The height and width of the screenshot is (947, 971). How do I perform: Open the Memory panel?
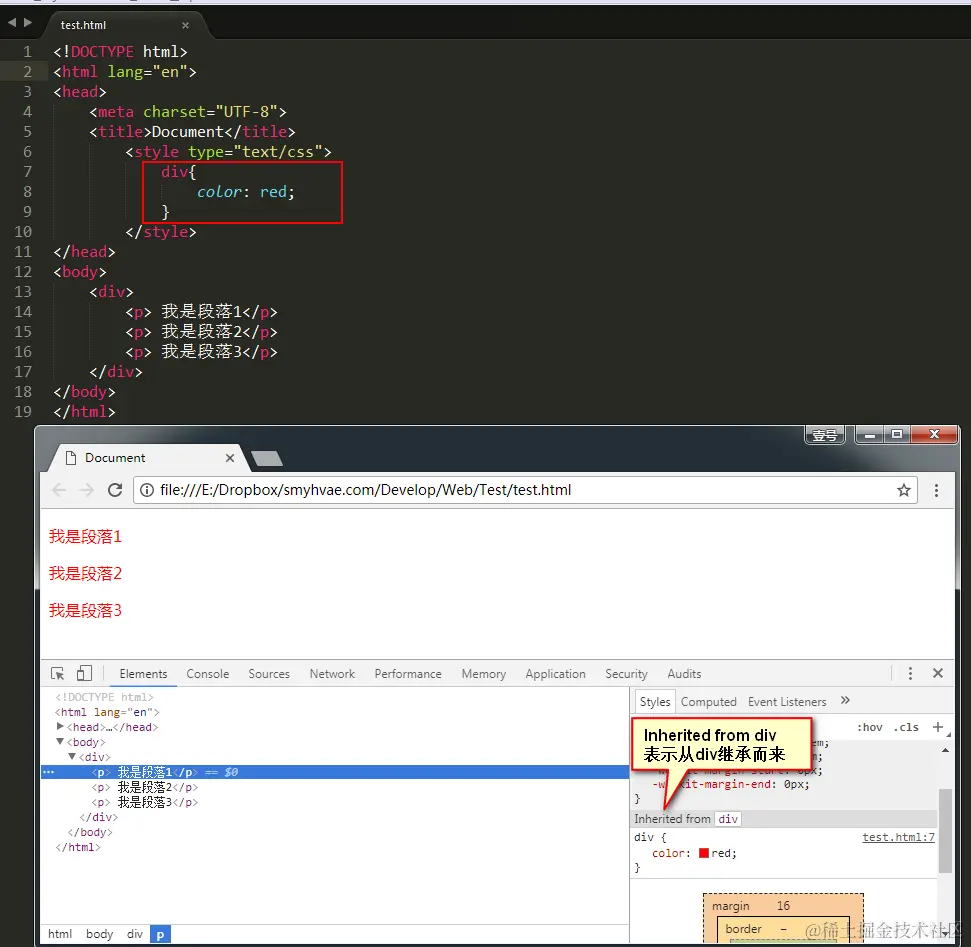[483, 674]
